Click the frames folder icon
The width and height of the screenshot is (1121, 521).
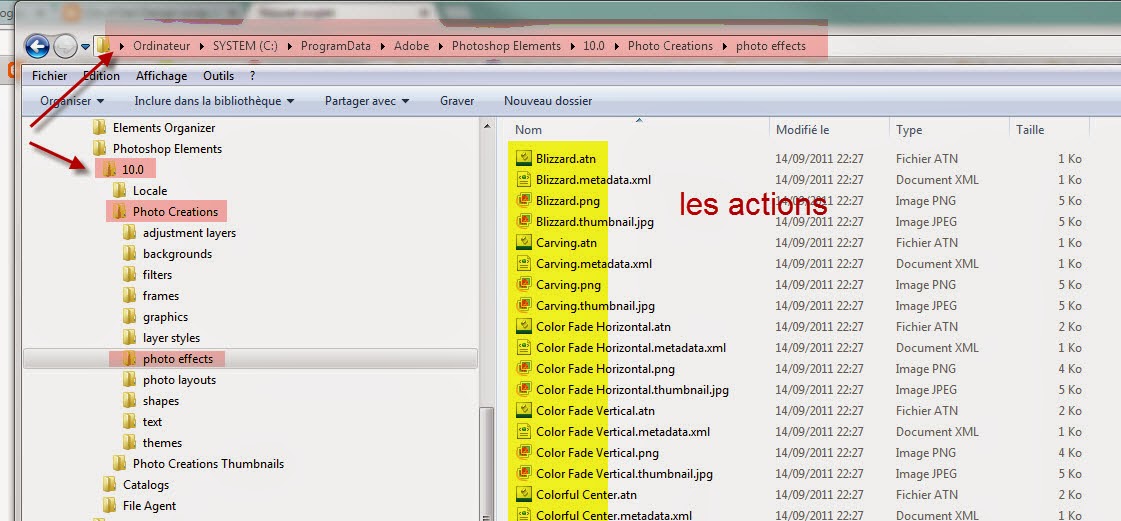[129, 296]
